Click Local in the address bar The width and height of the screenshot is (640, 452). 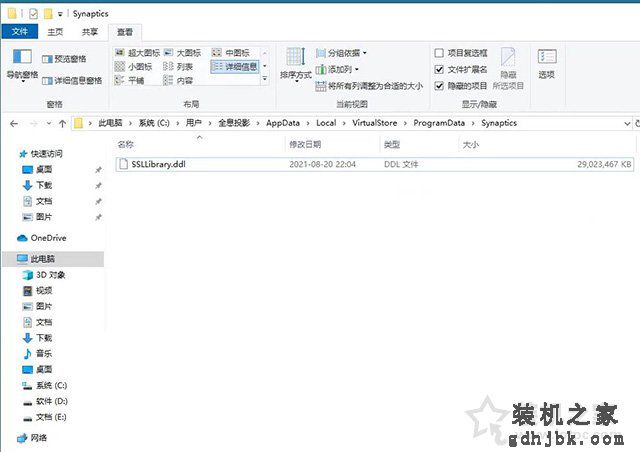[326, 123]
